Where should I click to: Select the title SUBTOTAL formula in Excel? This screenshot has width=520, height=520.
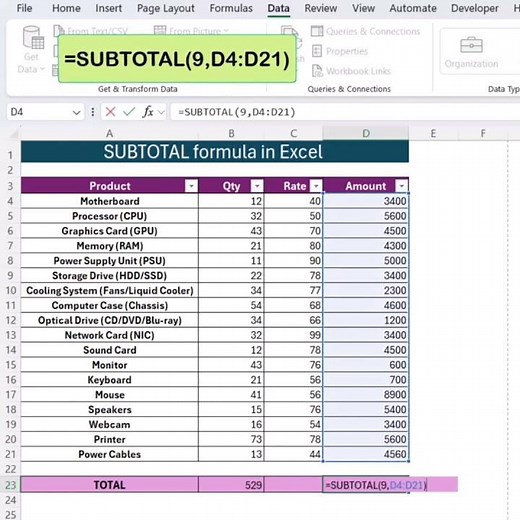215,152
